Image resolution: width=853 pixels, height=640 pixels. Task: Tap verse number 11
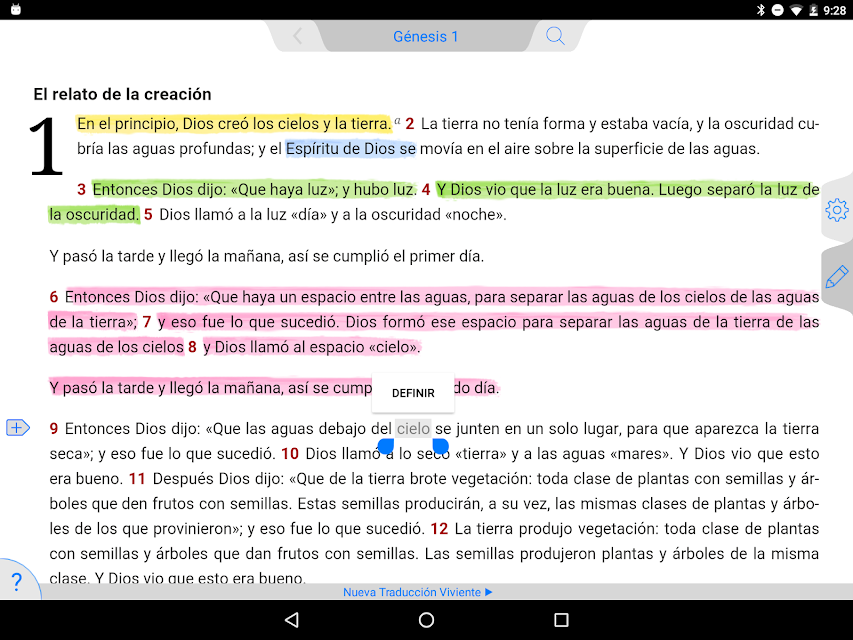point(137,478)
